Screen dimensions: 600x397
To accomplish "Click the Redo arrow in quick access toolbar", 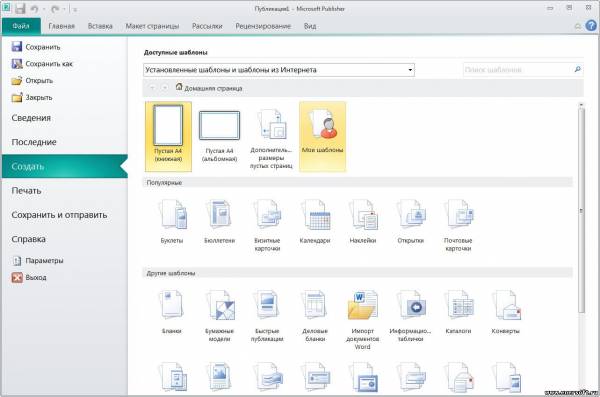I will pos(55,9).
